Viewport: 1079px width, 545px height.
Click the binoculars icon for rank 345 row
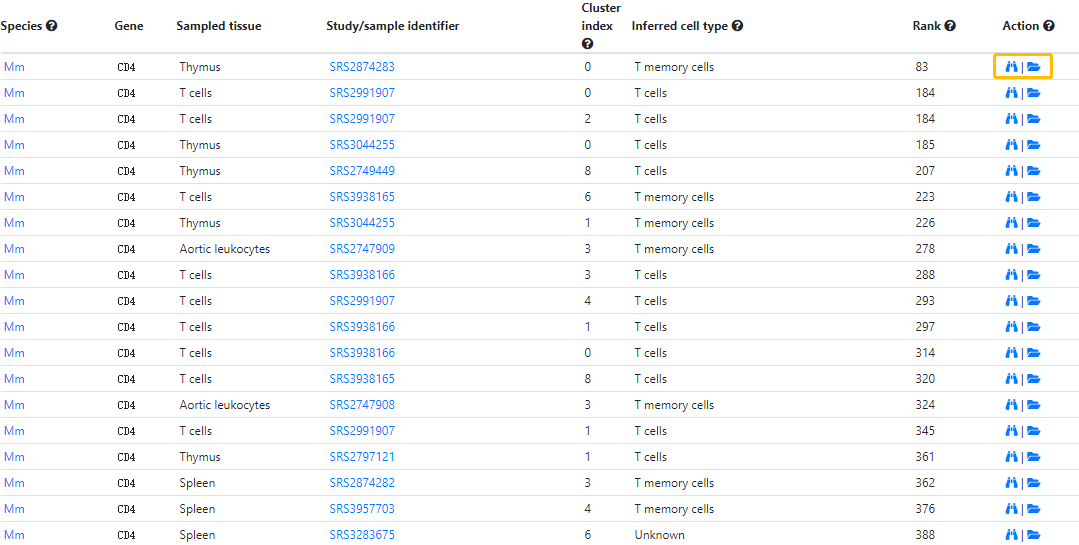1011,431
